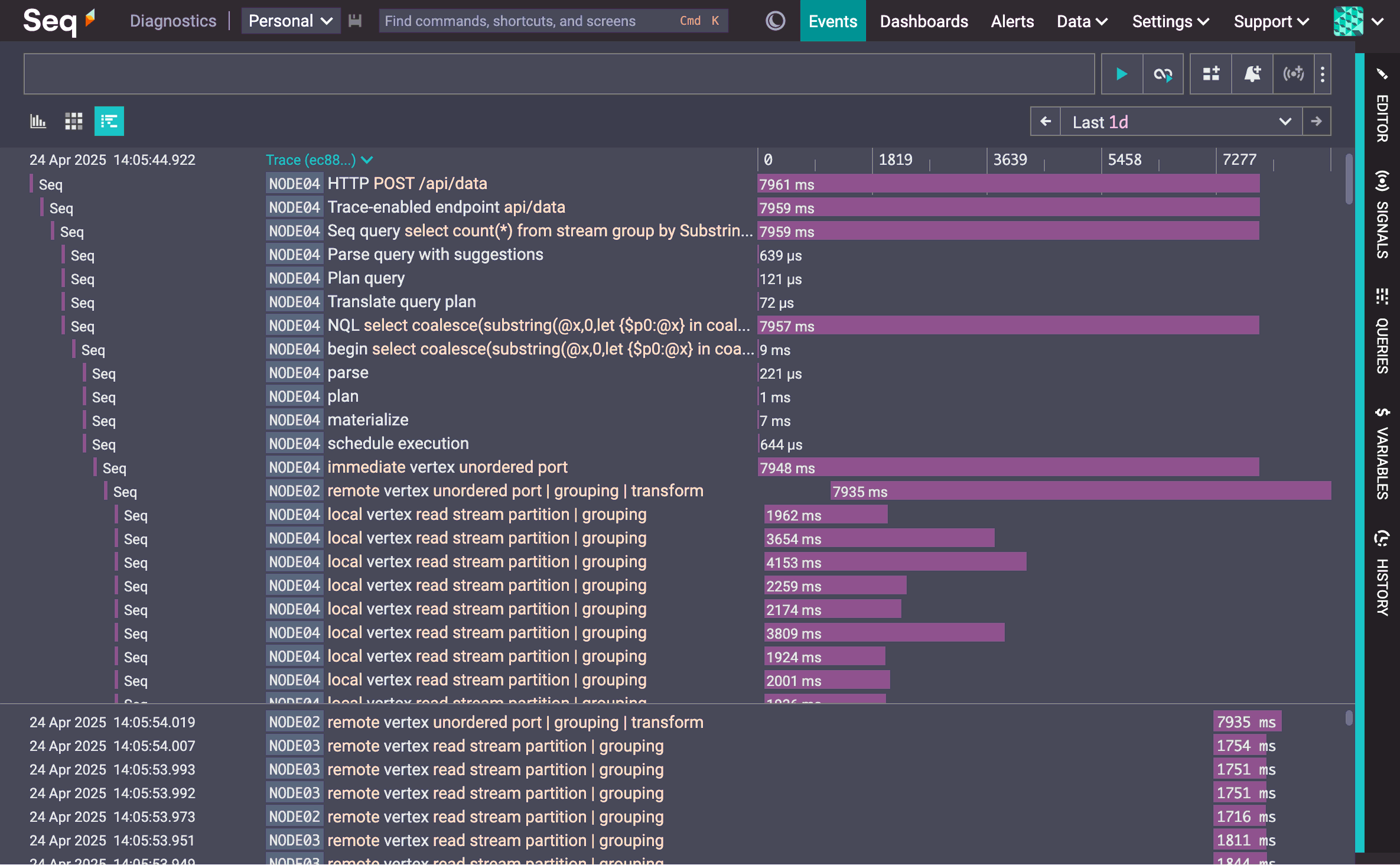Image resolution: width=1400 pixels, height=865 pixels.
Task: Open the Data menu
Action: (1082, 21)
